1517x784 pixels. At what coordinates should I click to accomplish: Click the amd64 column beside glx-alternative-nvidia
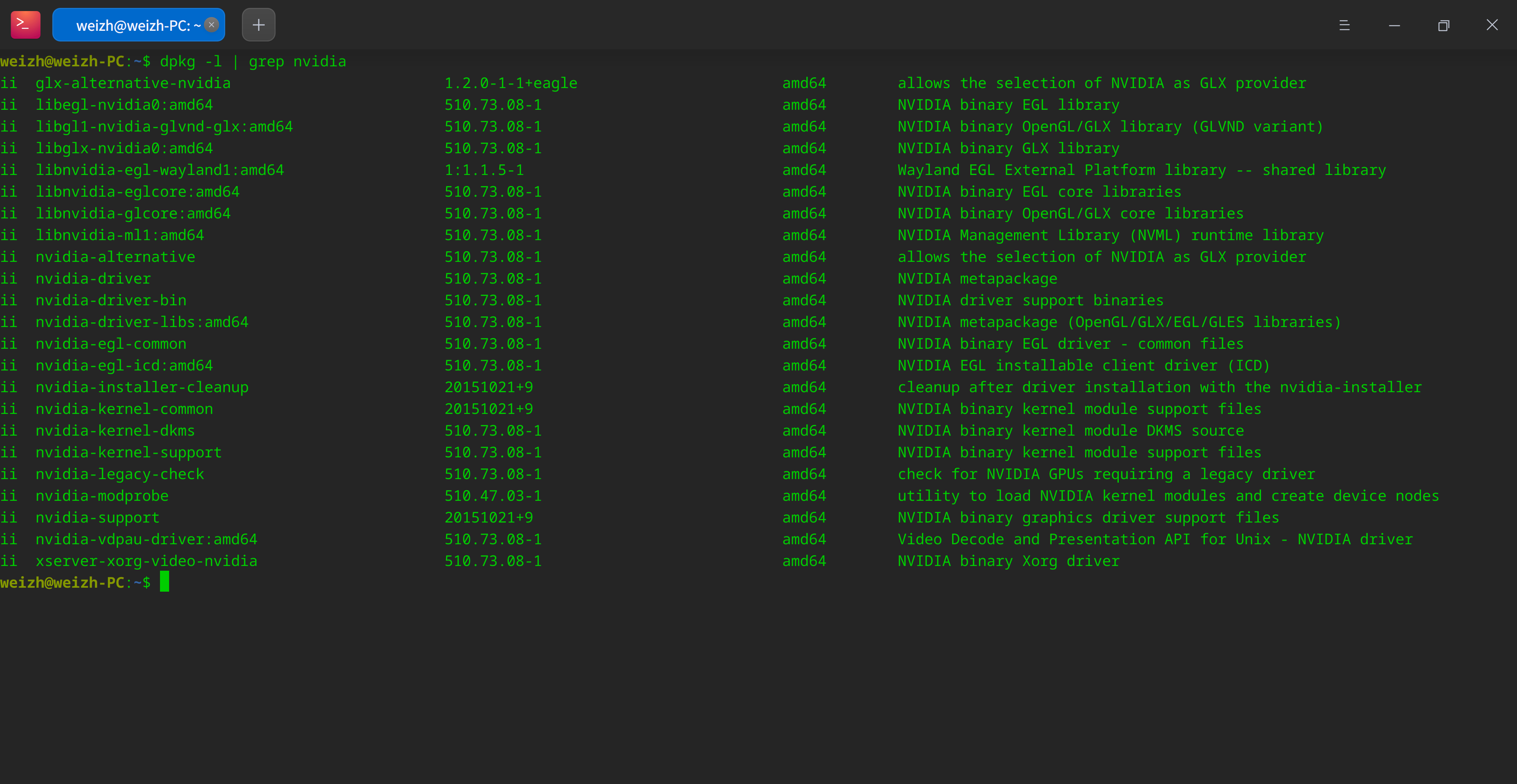click(x=804, y=83)
